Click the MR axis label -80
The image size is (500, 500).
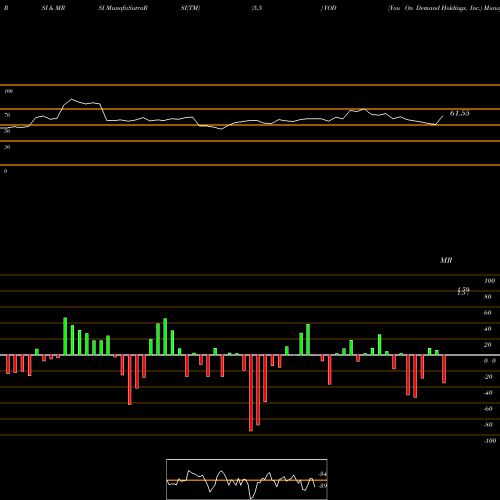click(x=488, y=425)
